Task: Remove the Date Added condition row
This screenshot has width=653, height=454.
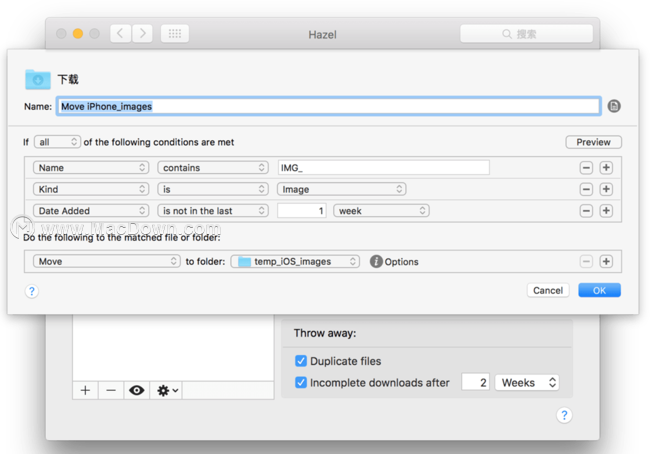Action: point(586,211)
